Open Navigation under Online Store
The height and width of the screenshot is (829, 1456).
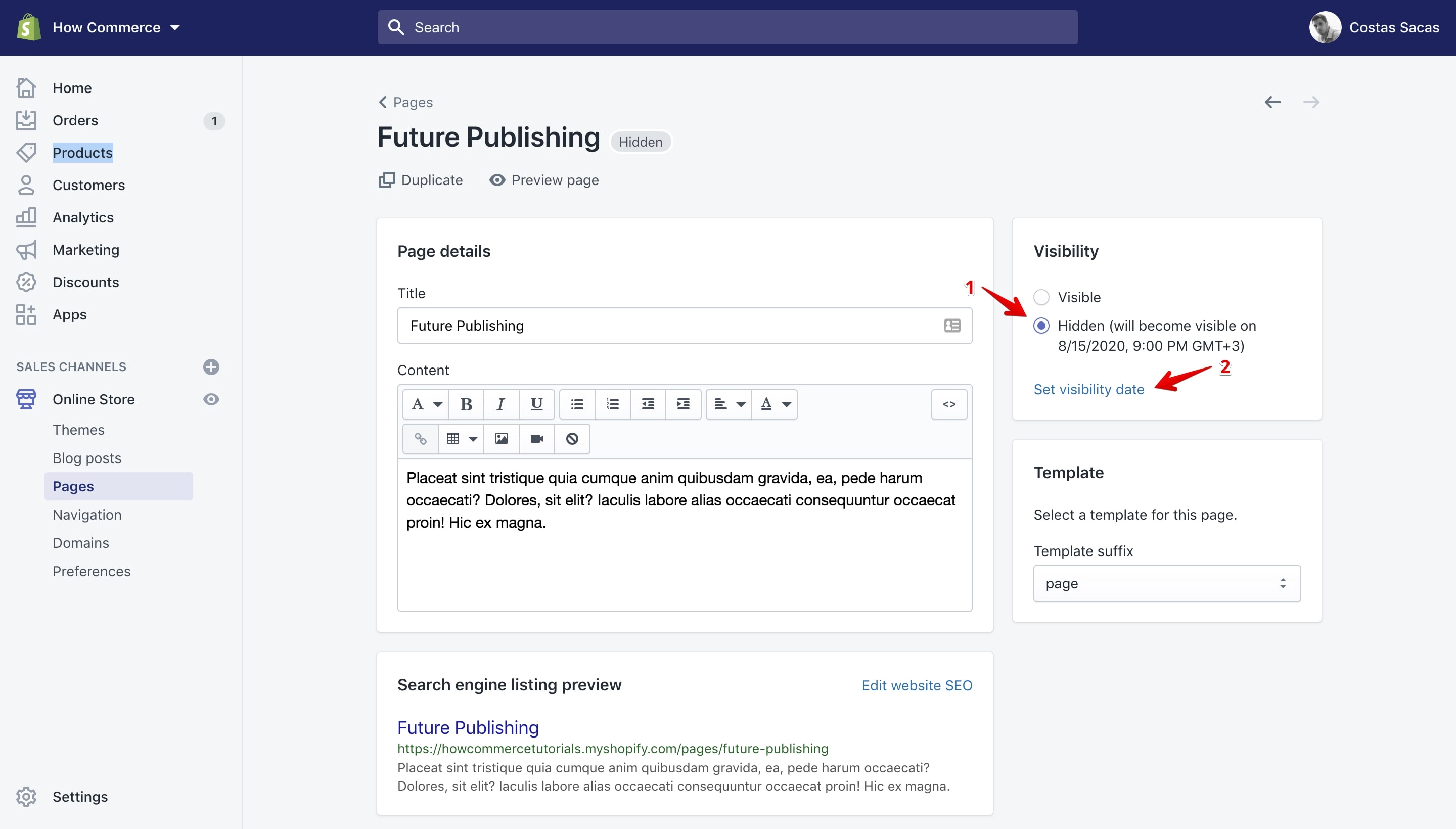[87, 515]
